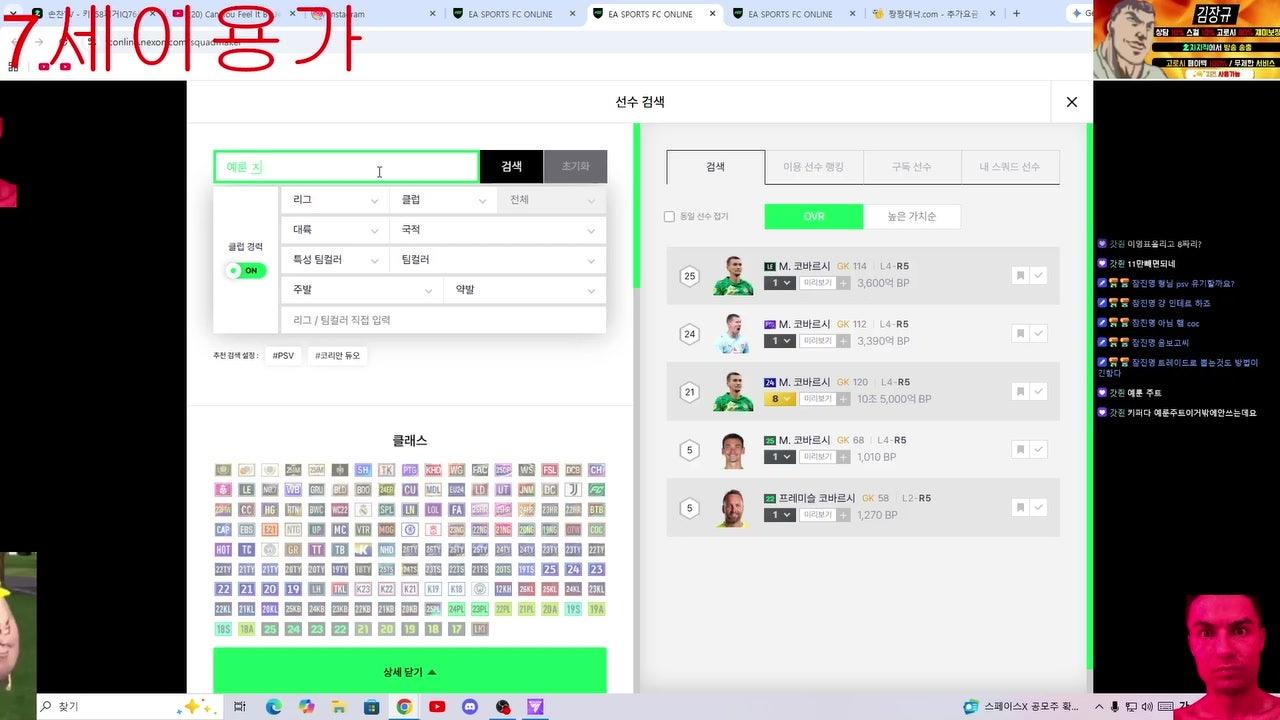
Task: Open YouTube app in taskbar
Action: 437,706
